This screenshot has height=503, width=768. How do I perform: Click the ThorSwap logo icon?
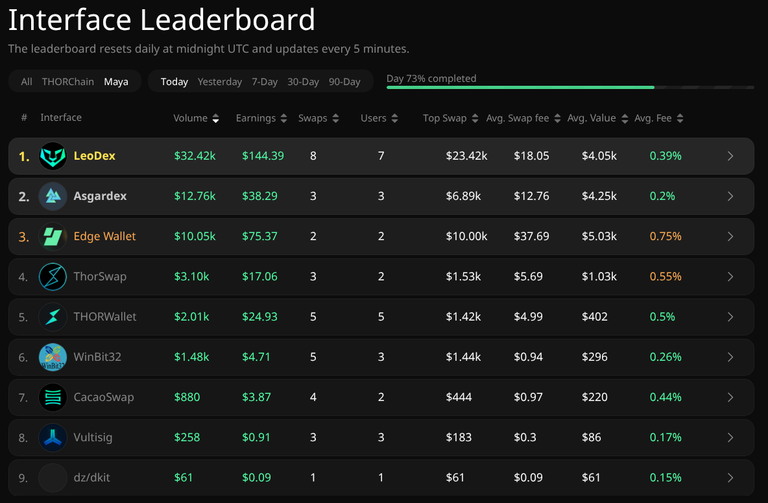pos(53,277)
